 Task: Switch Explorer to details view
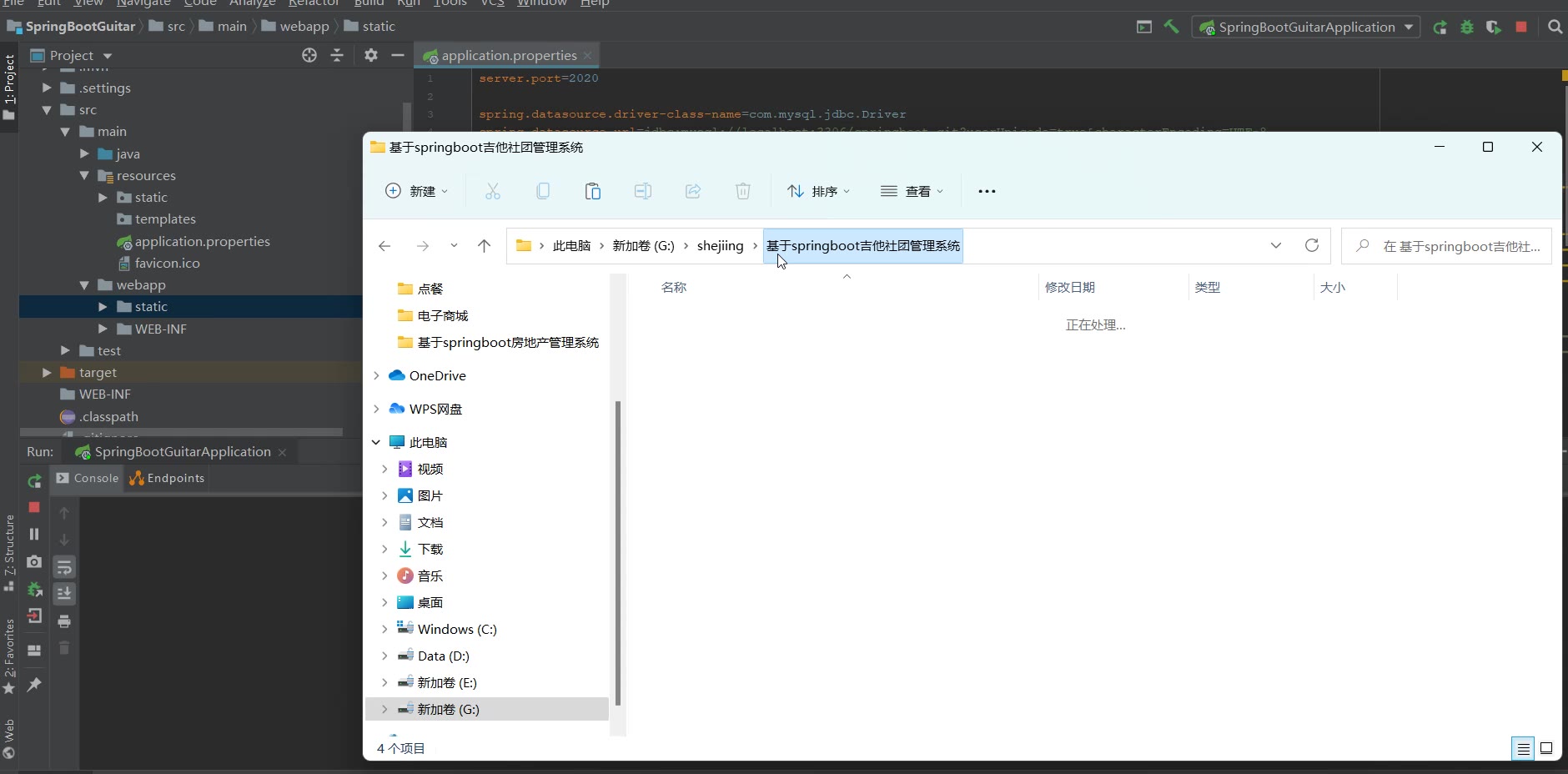pyautogui.click(x=1523, y=748)
